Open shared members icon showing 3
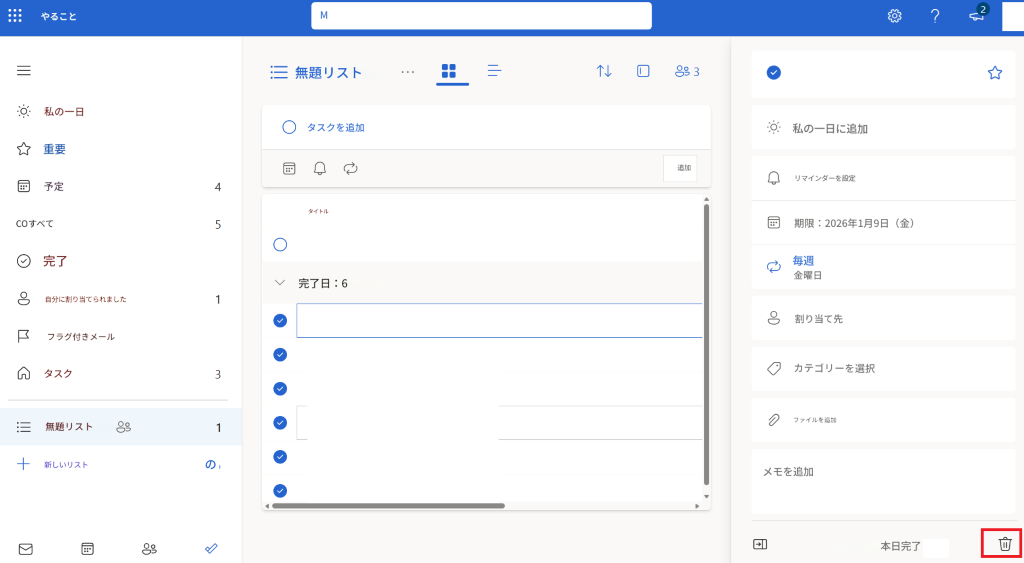This screenshot has width=1024, height=563. pyautogui.click(x=687, y=71)
